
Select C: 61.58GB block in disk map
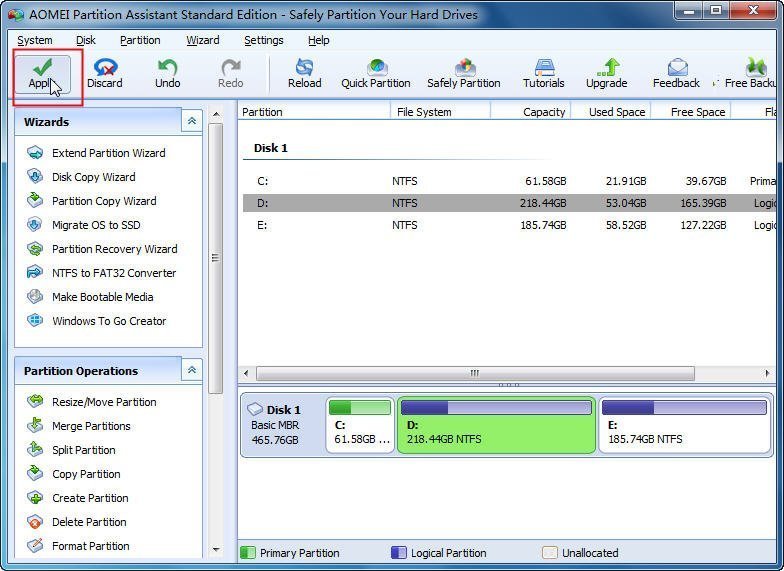[360, 425]
